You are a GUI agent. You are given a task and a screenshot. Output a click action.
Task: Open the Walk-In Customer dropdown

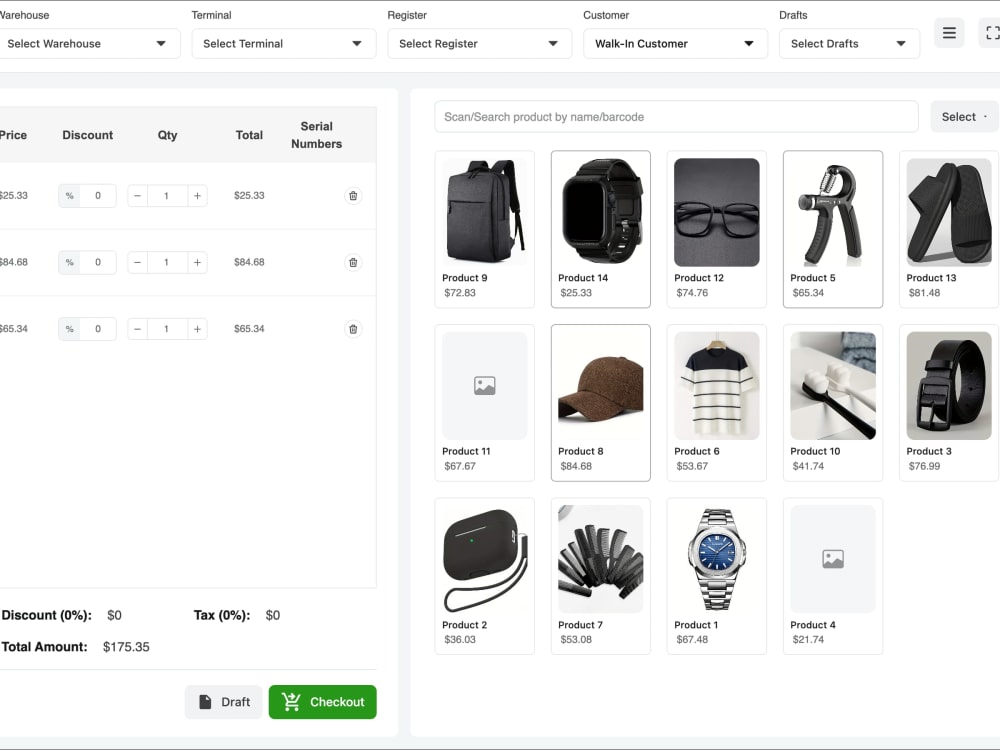[675, 43]
